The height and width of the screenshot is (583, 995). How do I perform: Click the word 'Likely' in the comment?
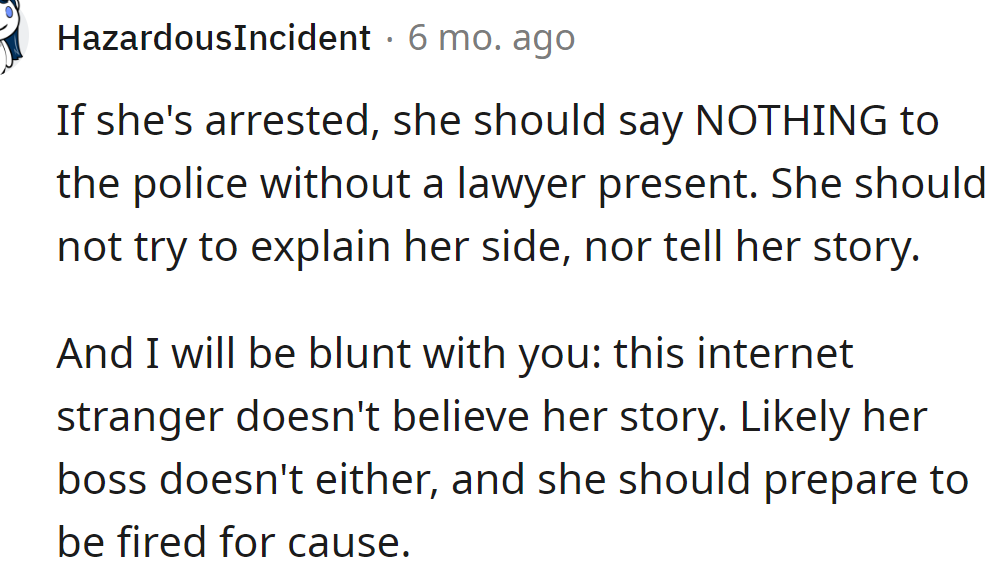780,416
